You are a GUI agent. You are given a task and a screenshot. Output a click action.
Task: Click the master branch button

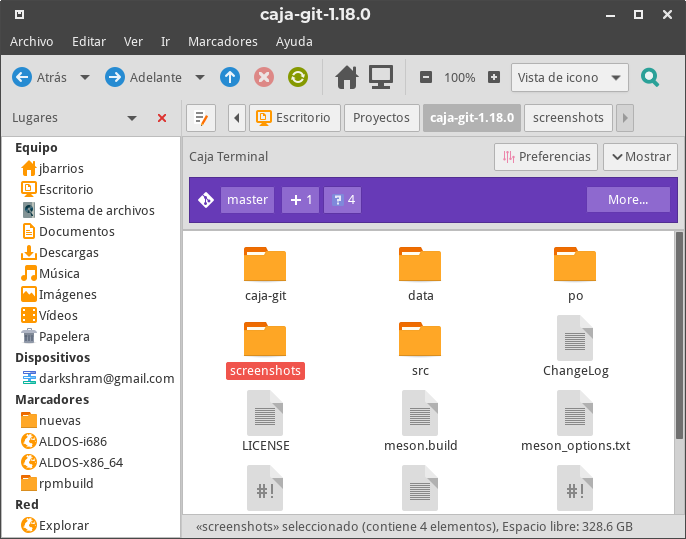(x=247, y=200)
